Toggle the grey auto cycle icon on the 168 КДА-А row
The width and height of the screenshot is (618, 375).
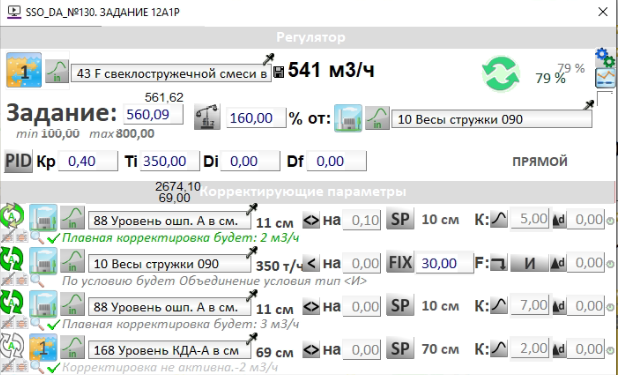(12, 345)
